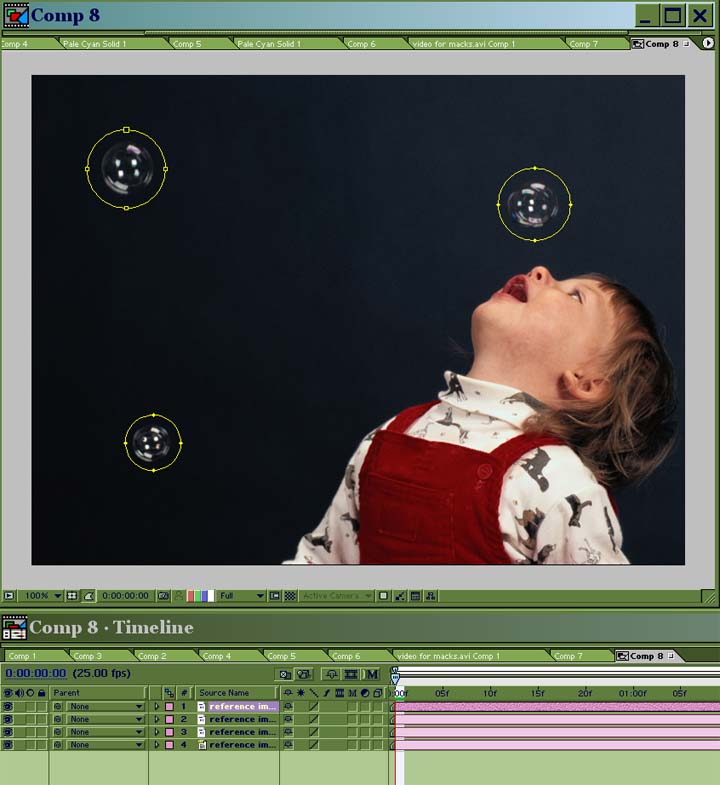This screenshot has height=785, width=720.
Task: Hide layer 4 with its eye icon
Action: 8,745
